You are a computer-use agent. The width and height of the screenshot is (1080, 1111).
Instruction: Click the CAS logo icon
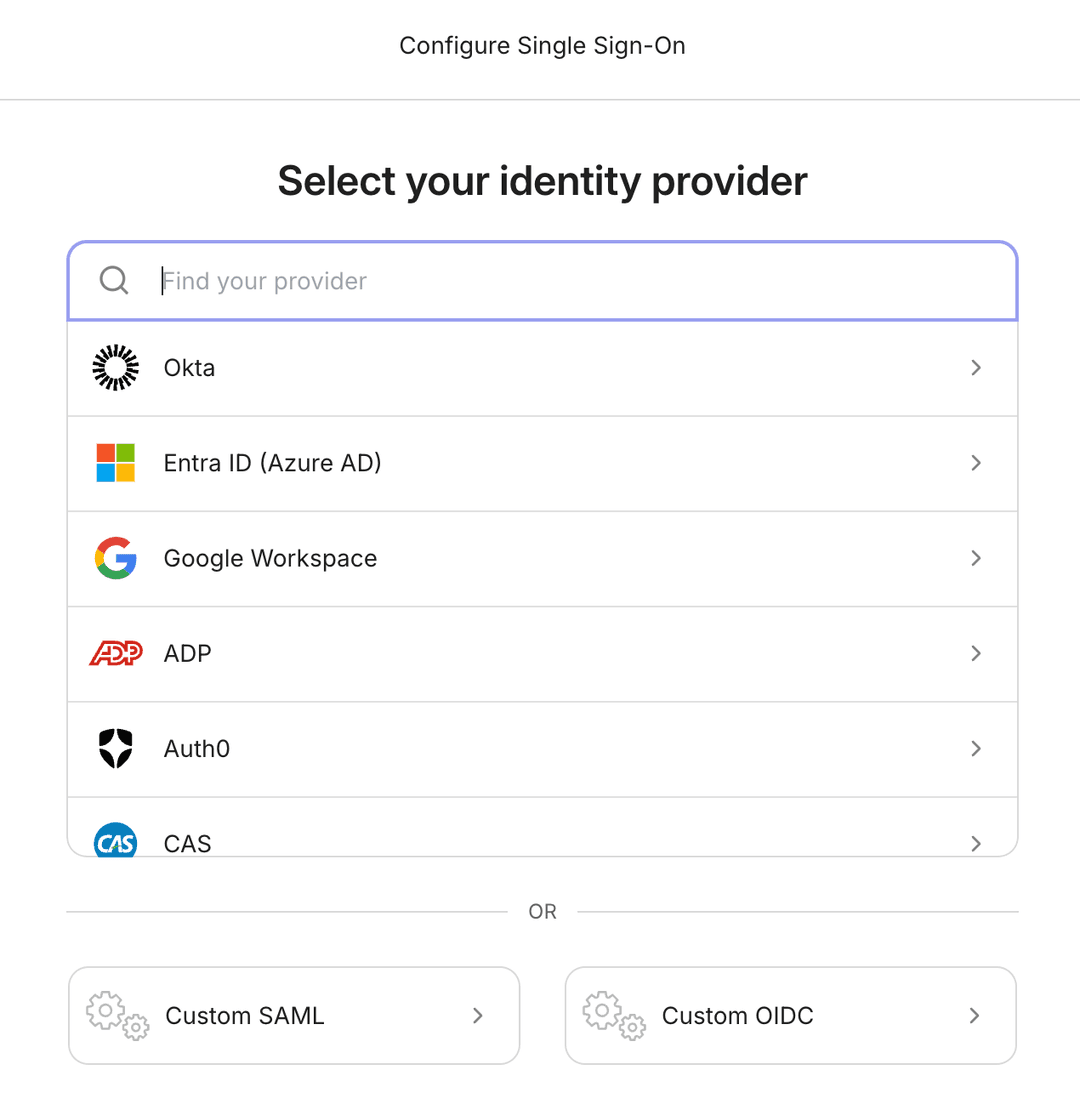pyautogui.click(x=115, y=841)
